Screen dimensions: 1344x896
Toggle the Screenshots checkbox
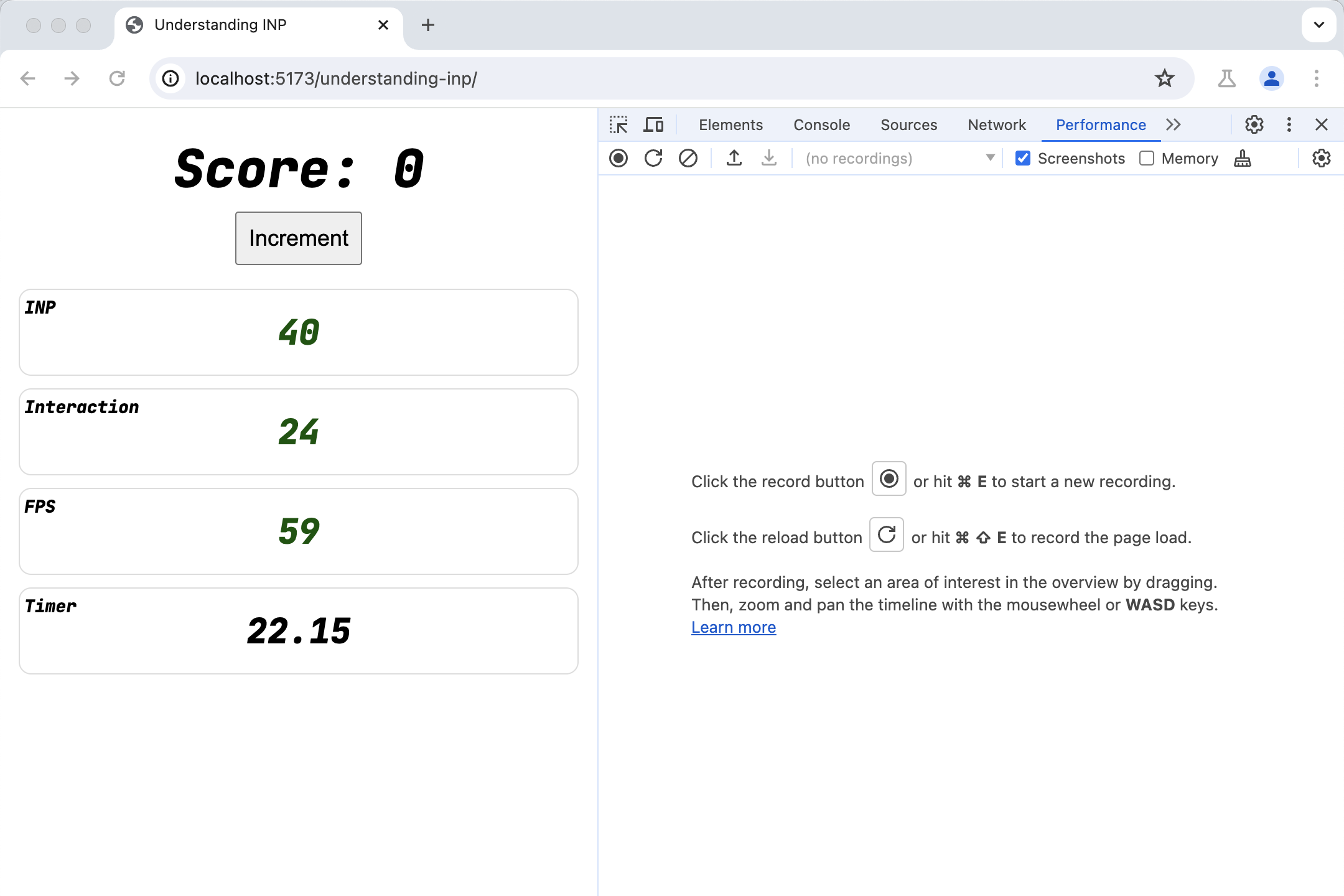click(1022, 158)
